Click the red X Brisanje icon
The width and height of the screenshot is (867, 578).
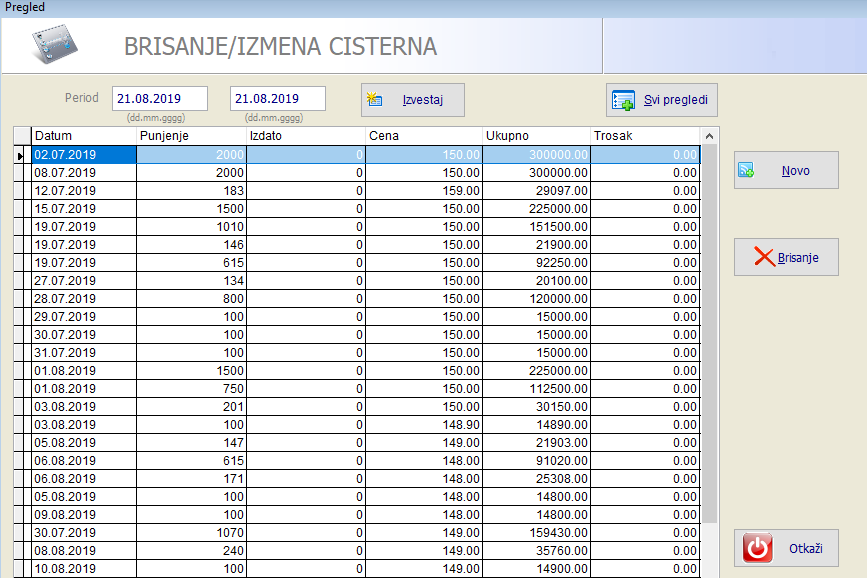764,257
